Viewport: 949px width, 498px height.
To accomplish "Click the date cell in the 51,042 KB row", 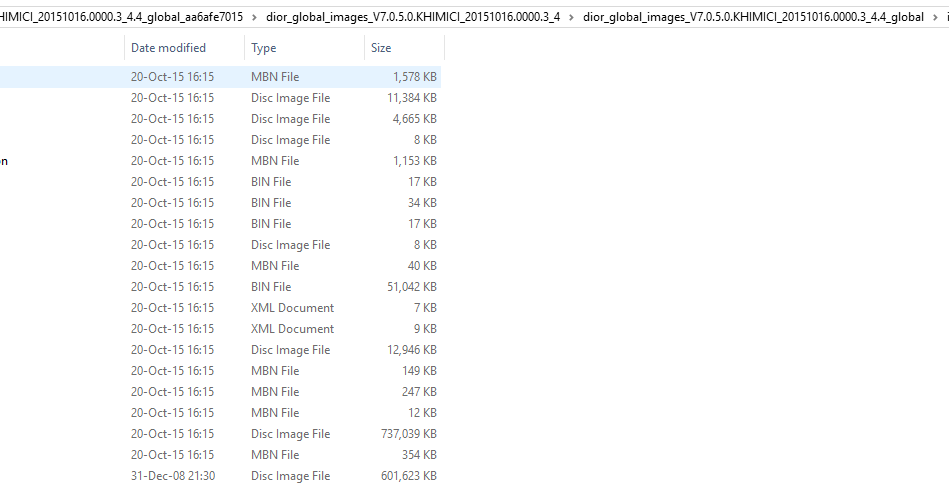I will (172, 287).
